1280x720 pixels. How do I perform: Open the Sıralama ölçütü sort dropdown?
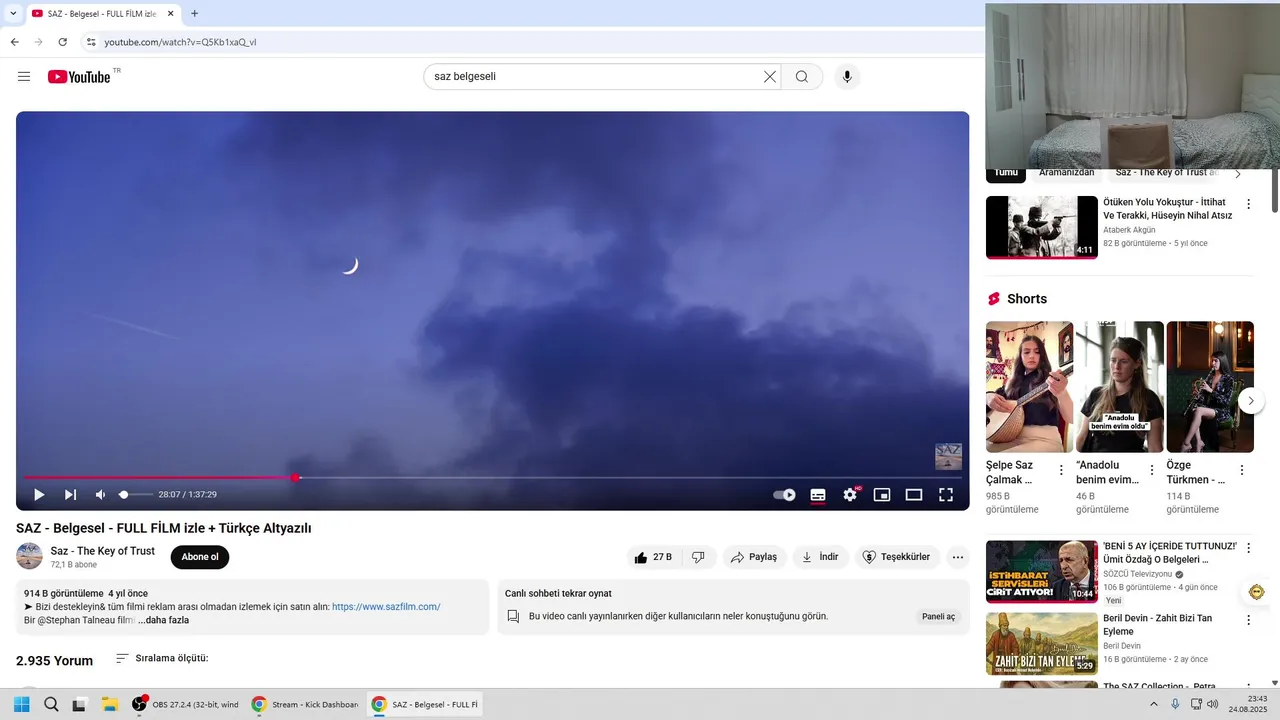(x=162, y=658)
